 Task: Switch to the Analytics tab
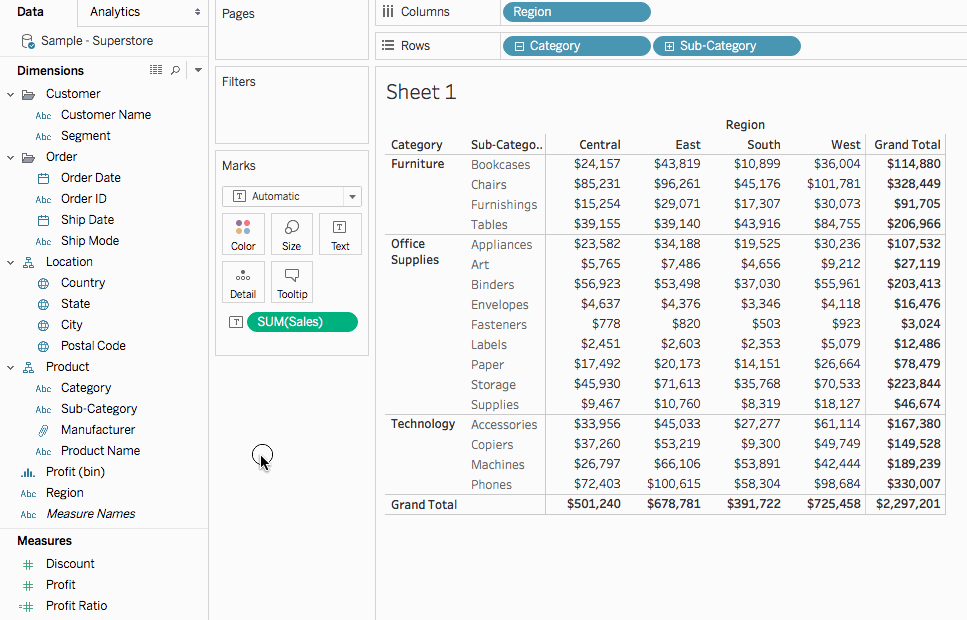point(142,12)
